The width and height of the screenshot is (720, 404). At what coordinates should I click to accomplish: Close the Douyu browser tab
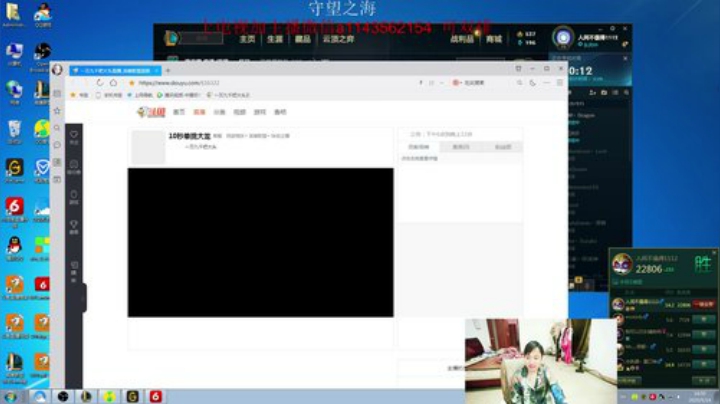pyautogui.click(x=157, y=70)
